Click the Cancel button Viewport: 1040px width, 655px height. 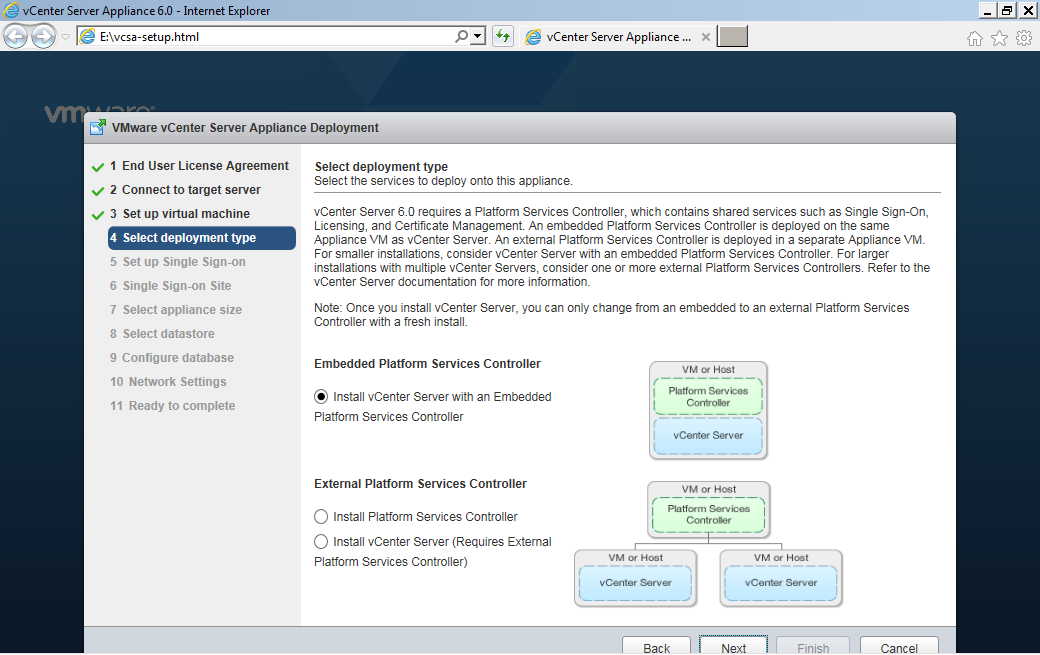pyautogui.click(x=899, y=646)
